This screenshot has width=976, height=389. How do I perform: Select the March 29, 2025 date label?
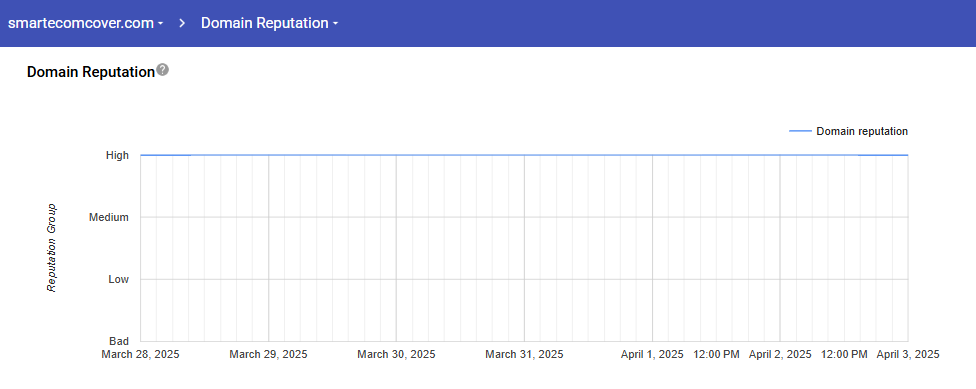pos(268,354)
